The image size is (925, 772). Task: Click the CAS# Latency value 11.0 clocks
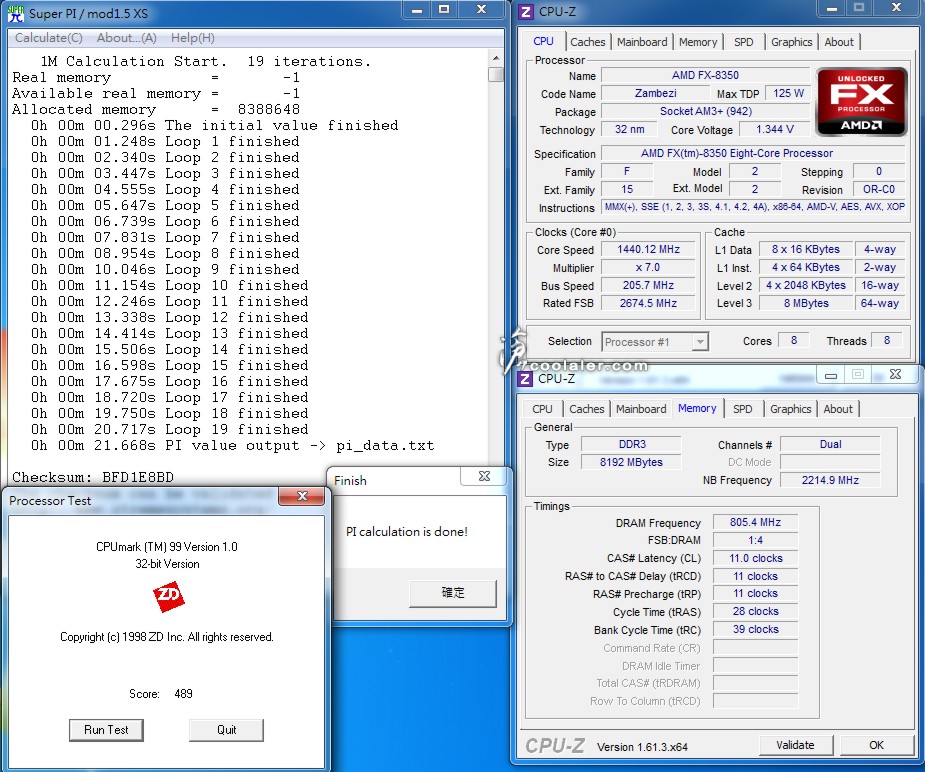click(x=756, y=558)
